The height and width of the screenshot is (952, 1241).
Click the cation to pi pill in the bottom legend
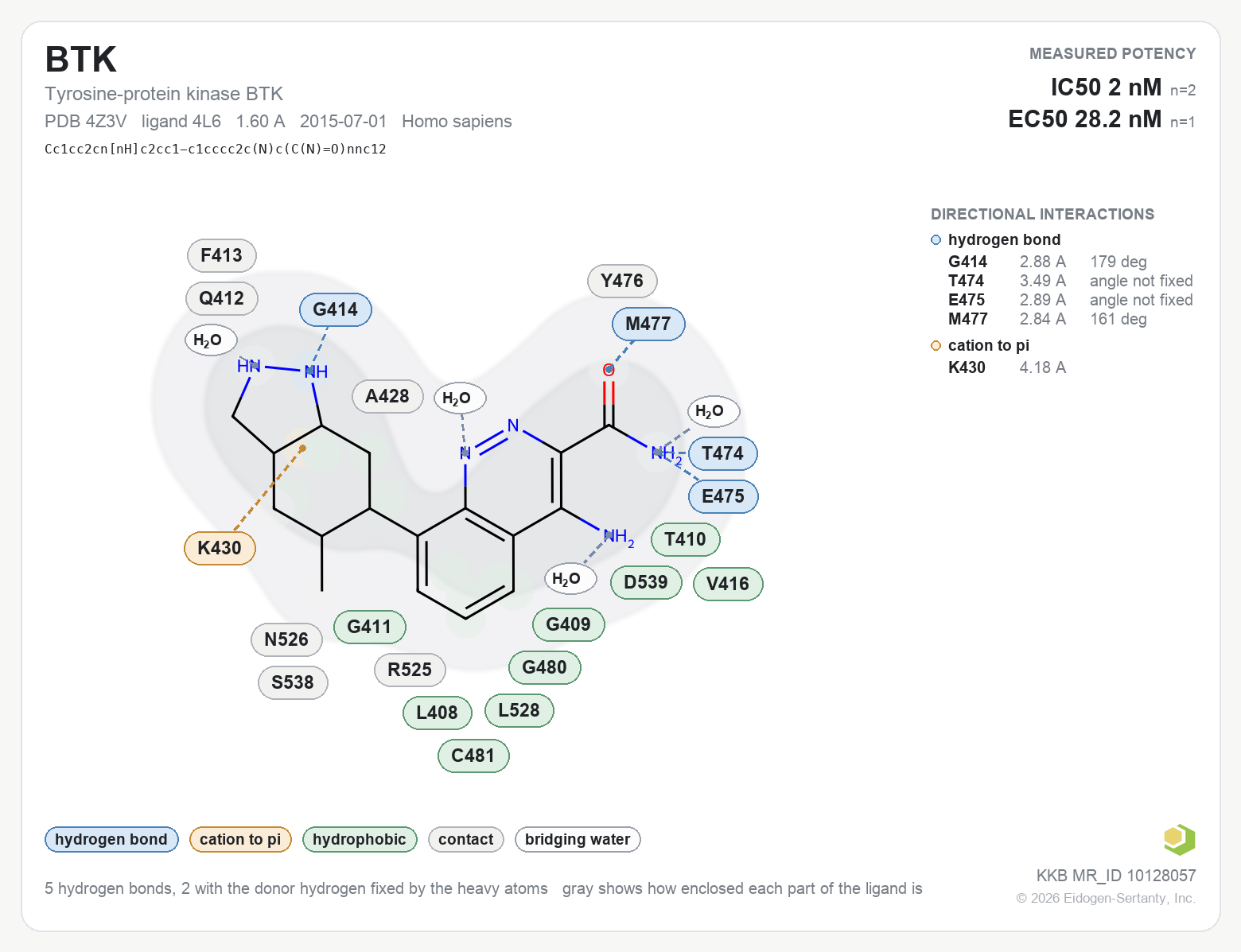pos(240,840)
